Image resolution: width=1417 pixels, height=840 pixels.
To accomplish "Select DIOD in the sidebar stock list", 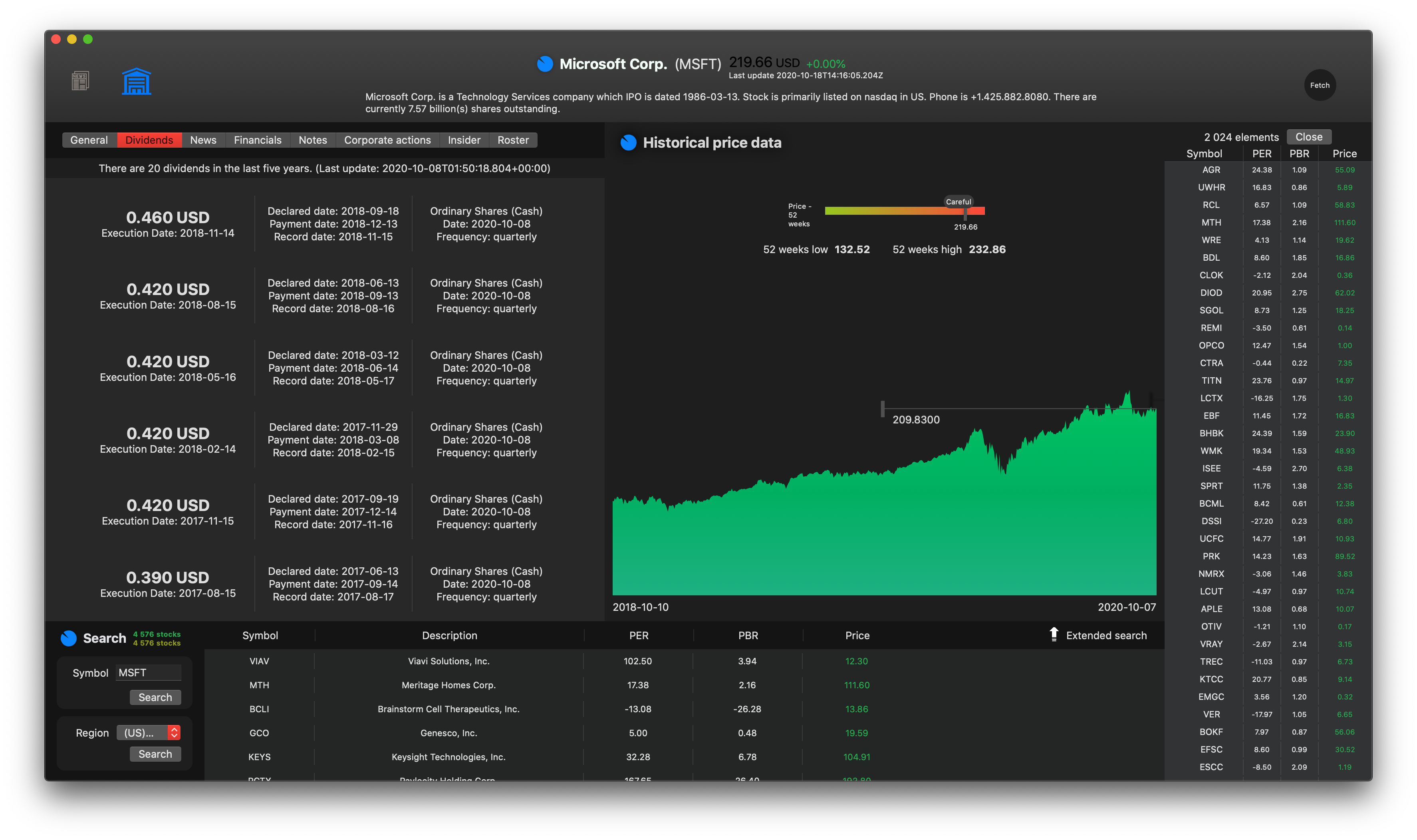I will [1268, 293].
